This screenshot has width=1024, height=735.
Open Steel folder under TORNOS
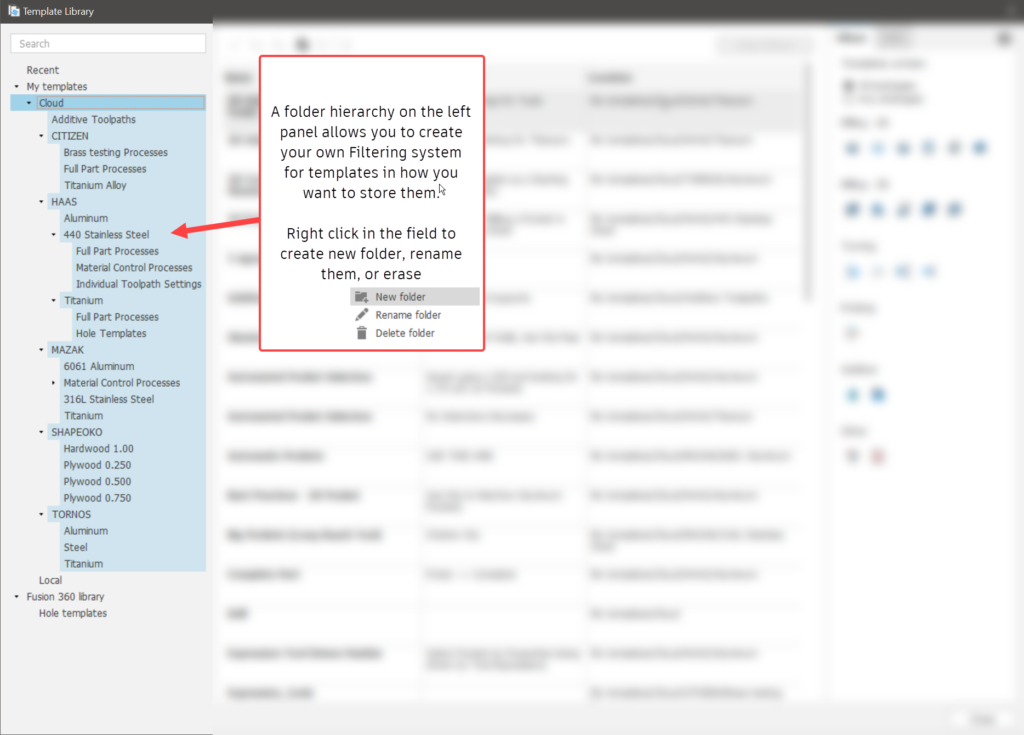[75, 547]
